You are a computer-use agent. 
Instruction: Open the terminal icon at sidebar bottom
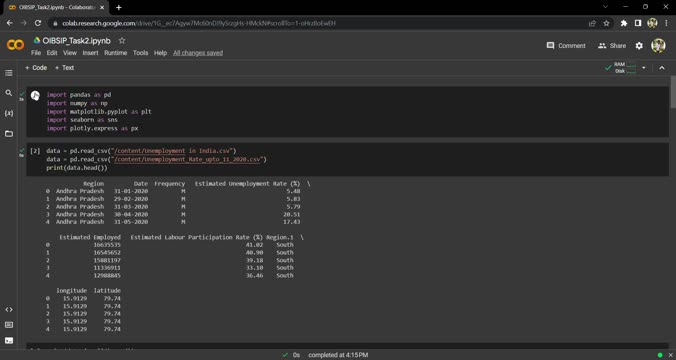point(9,341)
